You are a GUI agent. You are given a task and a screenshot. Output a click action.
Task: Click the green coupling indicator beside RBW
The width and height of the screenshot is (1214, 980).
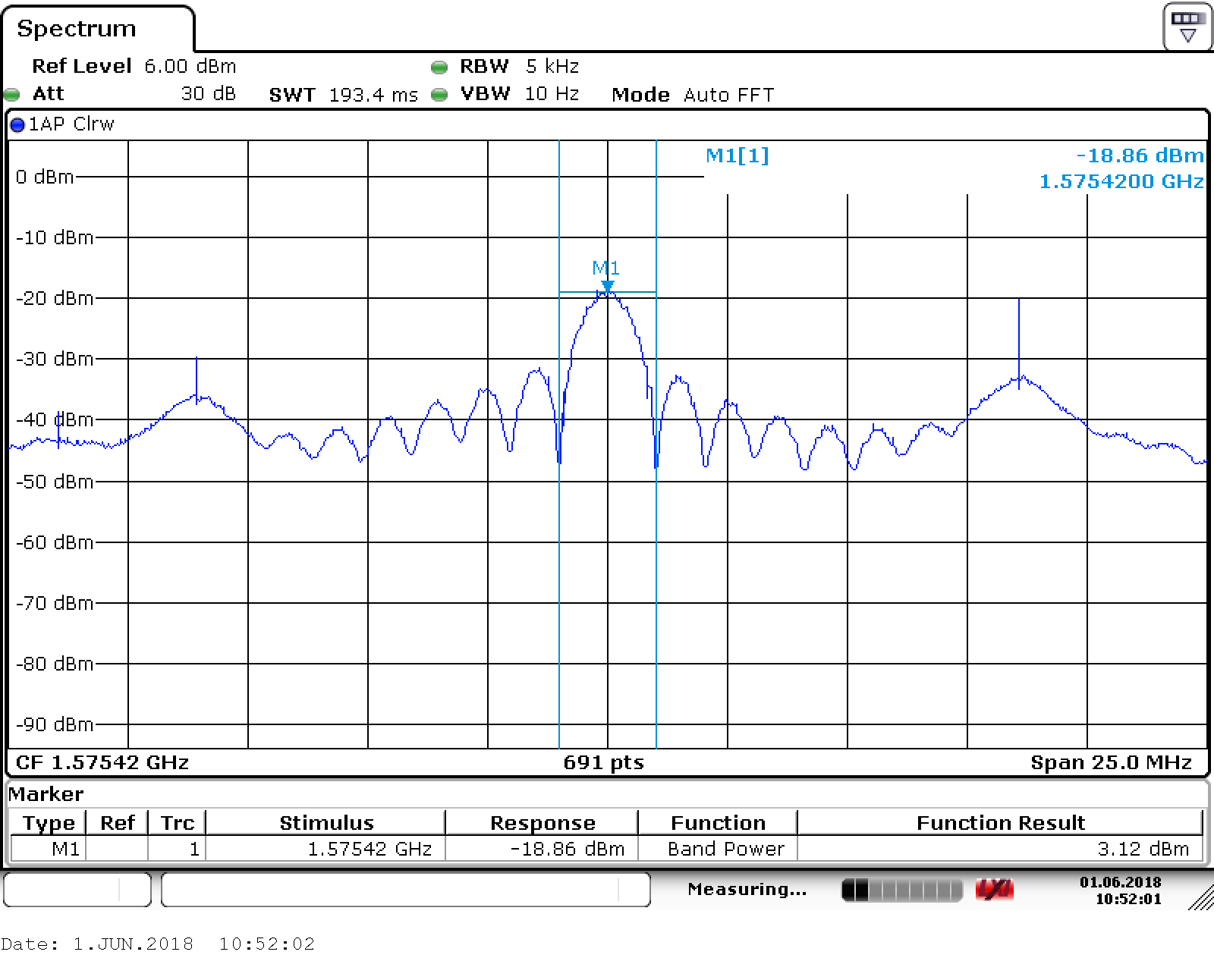pyautogui.click(x=439, y=68)
